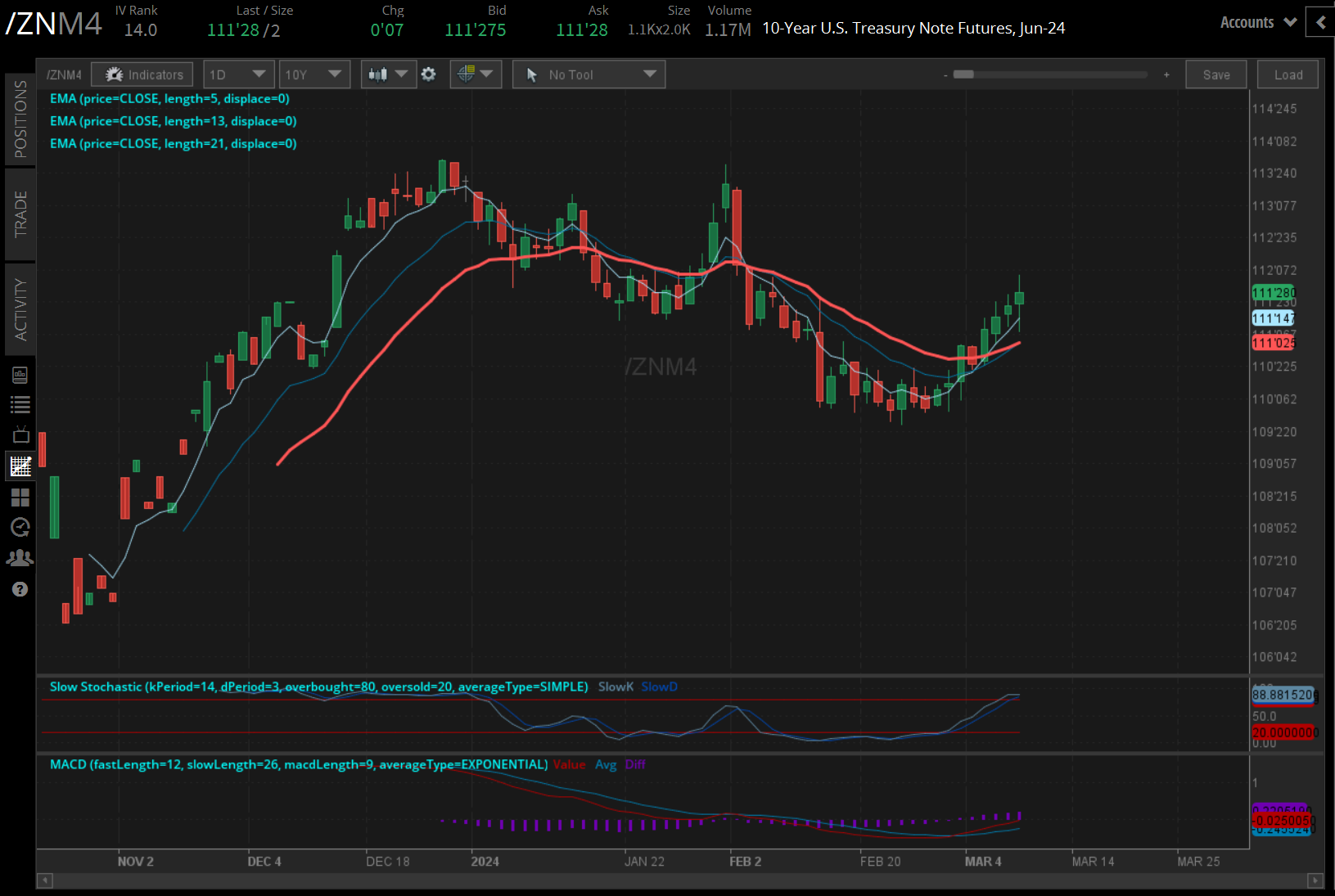This screenshot has width=1335, height=896.
Task: Open the watchlist list sidebar icon
Action: click(x=20, y=404)
